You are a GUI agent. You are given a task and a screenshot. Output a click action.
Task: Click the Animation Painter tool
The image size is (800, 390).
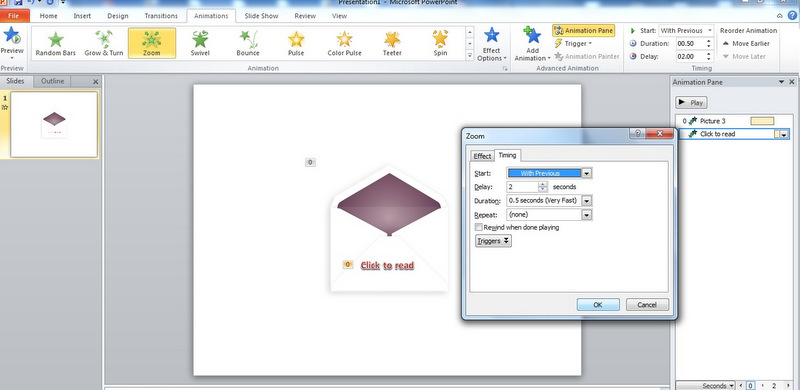(587, 56)
